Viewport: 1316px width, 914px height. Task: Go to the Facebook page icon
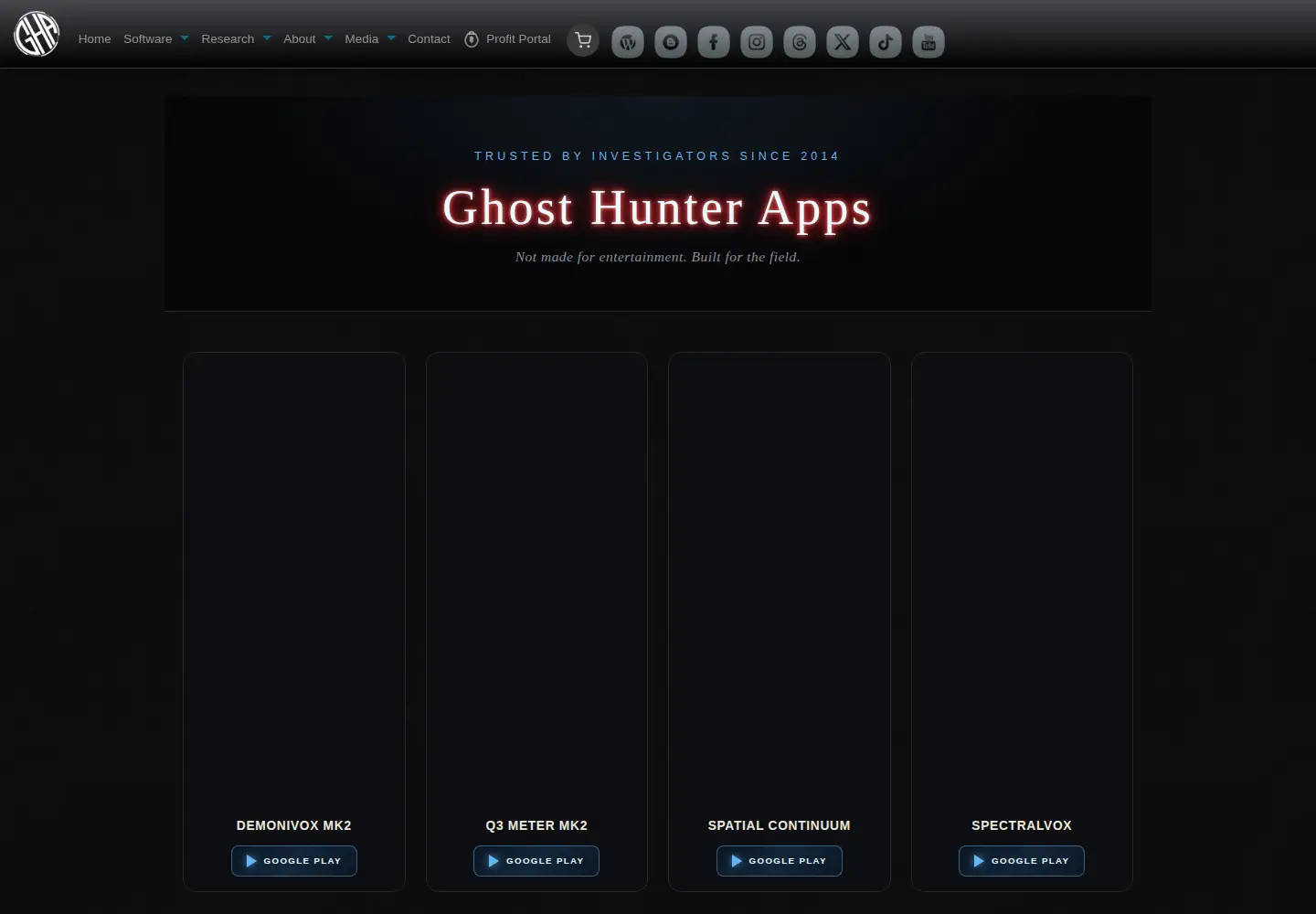click(x=714, y=42)
